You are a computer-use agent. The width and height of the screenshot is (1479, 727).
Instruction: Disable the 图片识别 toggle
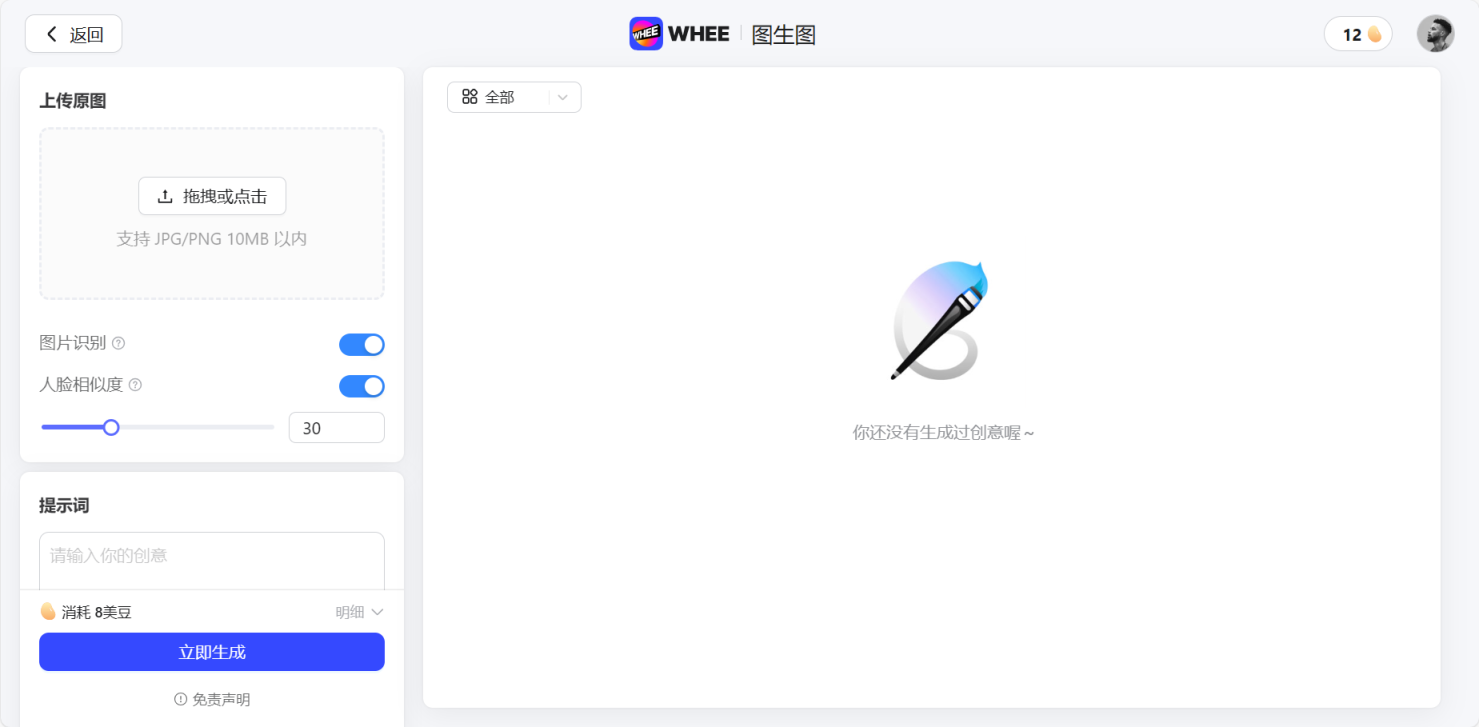point(361,345)
